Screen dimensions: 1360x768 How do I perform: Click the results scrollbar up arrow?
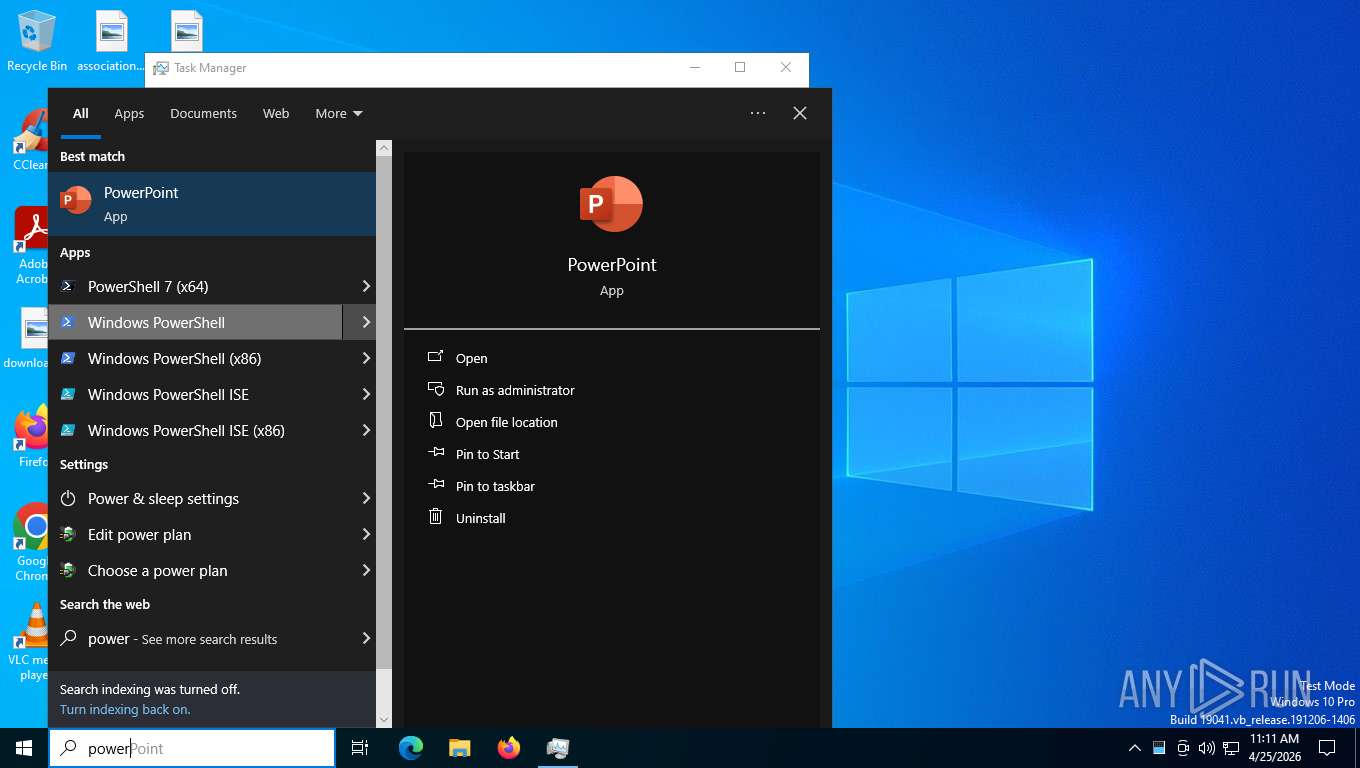coord(384,148)
